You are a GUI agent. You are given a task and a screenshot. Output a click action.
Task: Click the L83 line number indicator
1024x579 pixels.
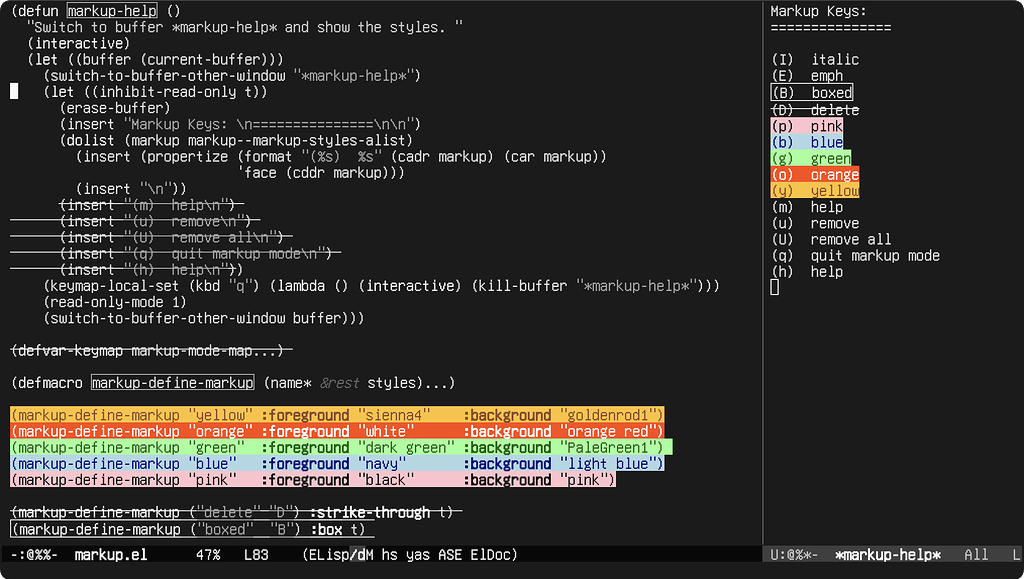(256, 554)
